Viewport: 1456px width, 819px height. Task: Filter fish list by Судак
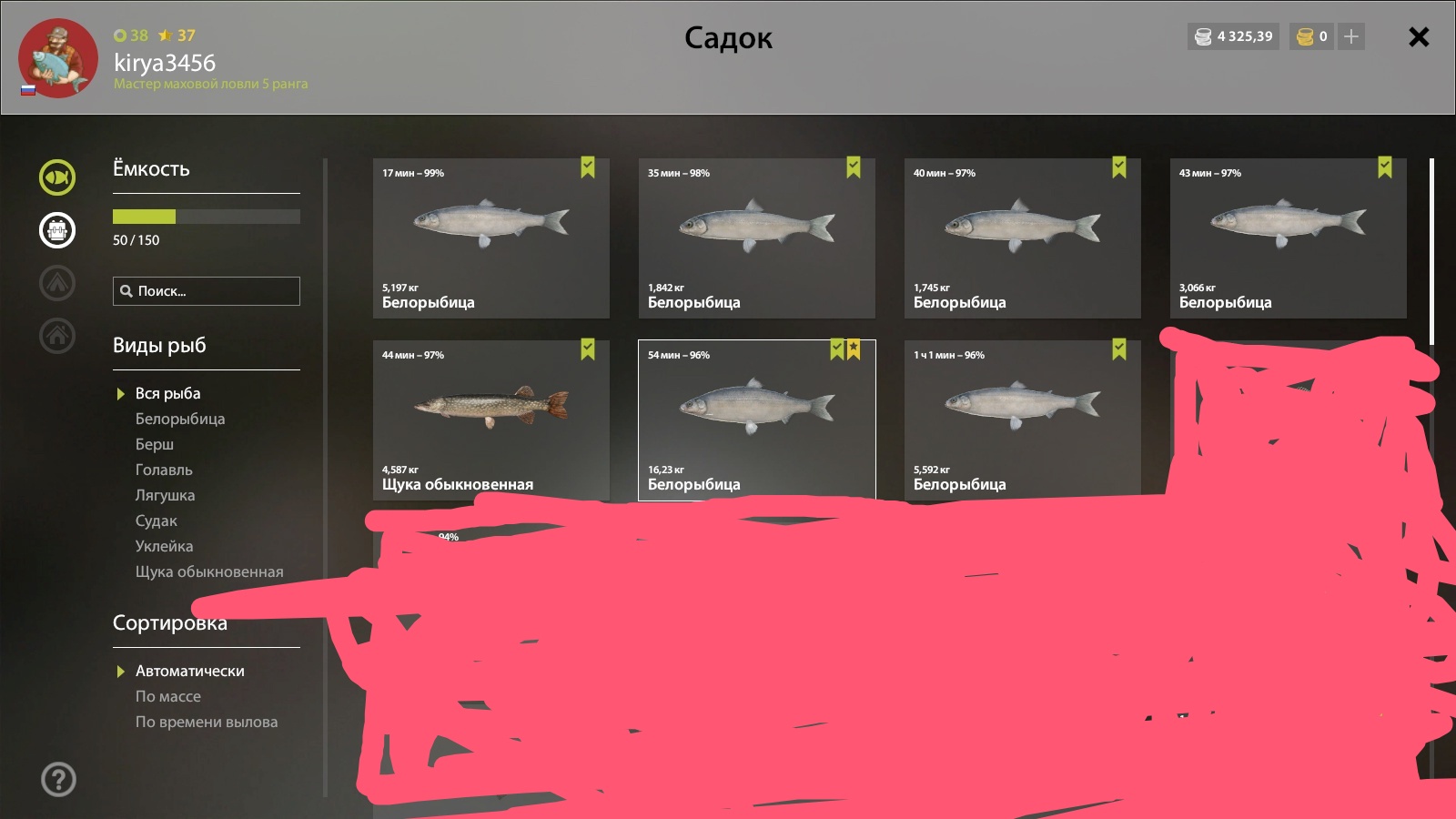(x=157, y=521)
